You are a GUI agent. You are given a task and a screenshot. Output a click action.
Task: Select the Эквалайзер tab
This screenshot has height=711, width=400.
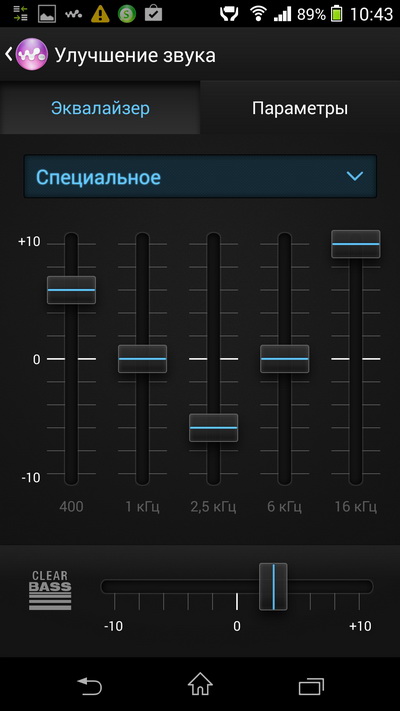(x=100, y=108)
